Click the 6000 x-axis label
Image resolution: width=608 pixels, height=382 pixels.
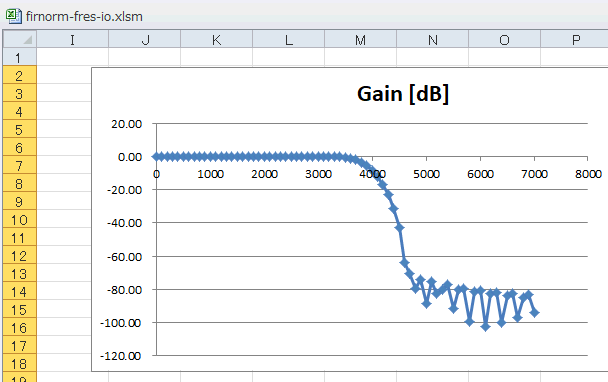(x=480, y=174)
